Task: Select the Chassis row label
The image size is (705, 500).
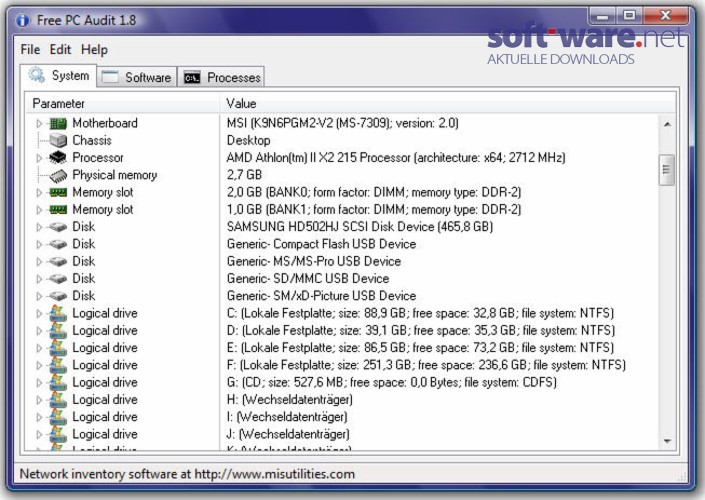Action: (x=92, y=140)
